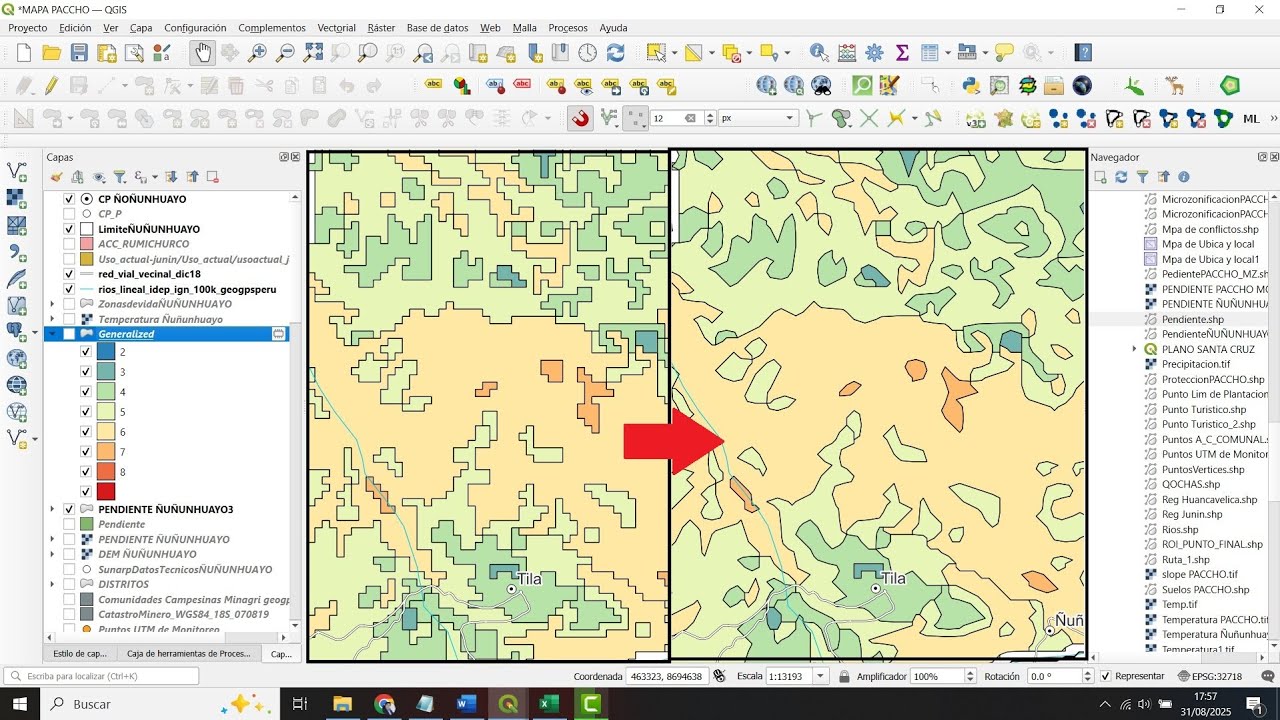Uncheck the LimiteÑUÑUNHUAYO layer checkbox
Viewport: 1280px width, 720px height.
tap(69, 229)
